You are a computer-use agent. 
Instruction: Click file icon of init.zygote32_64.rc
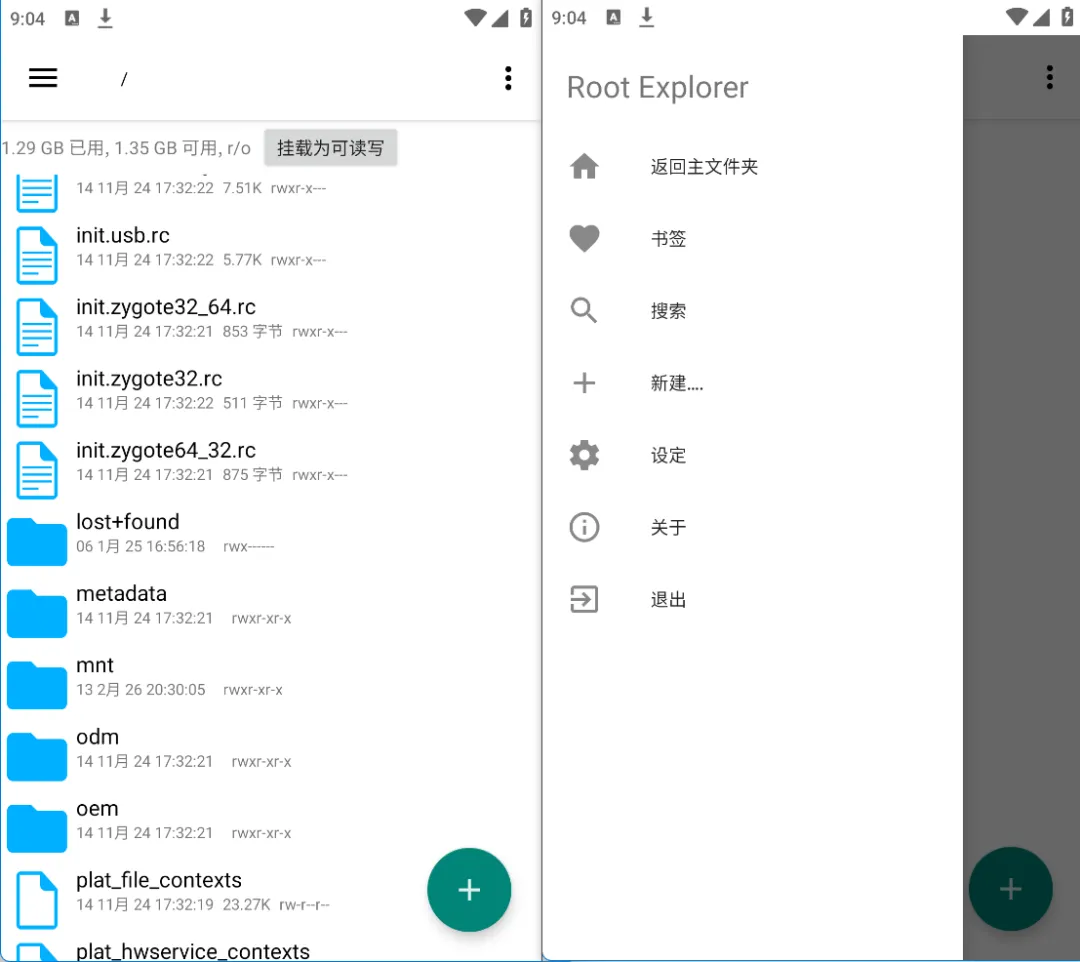37,326
